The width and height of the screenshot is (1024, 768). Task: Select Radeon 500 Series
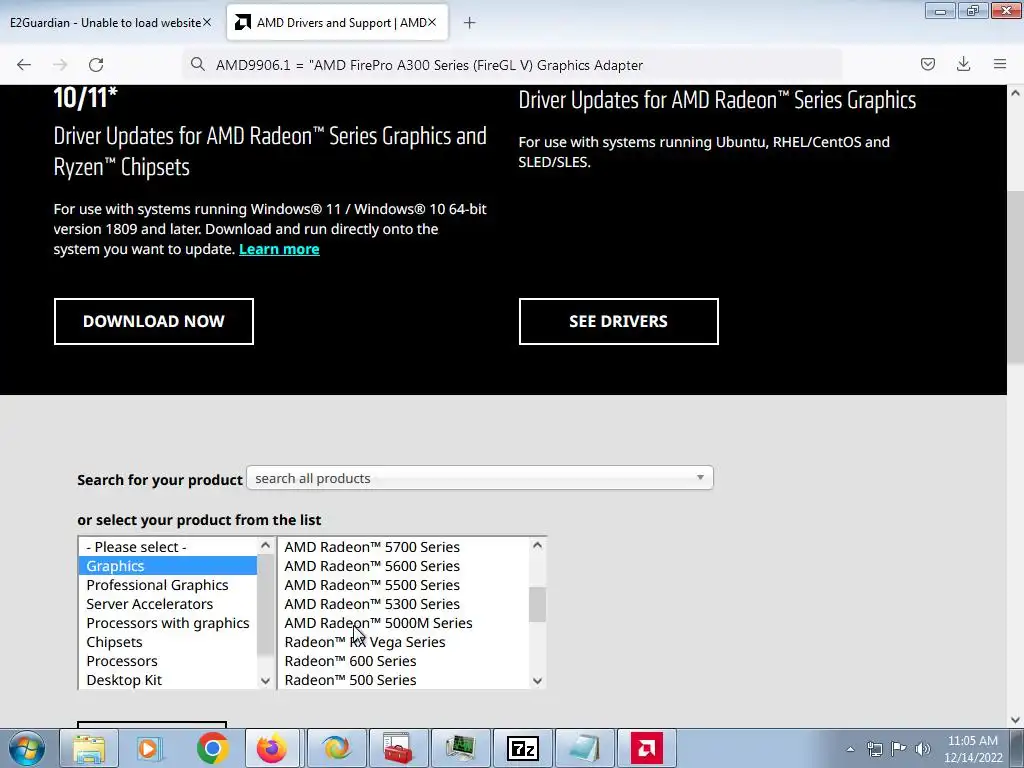(404, 679)
